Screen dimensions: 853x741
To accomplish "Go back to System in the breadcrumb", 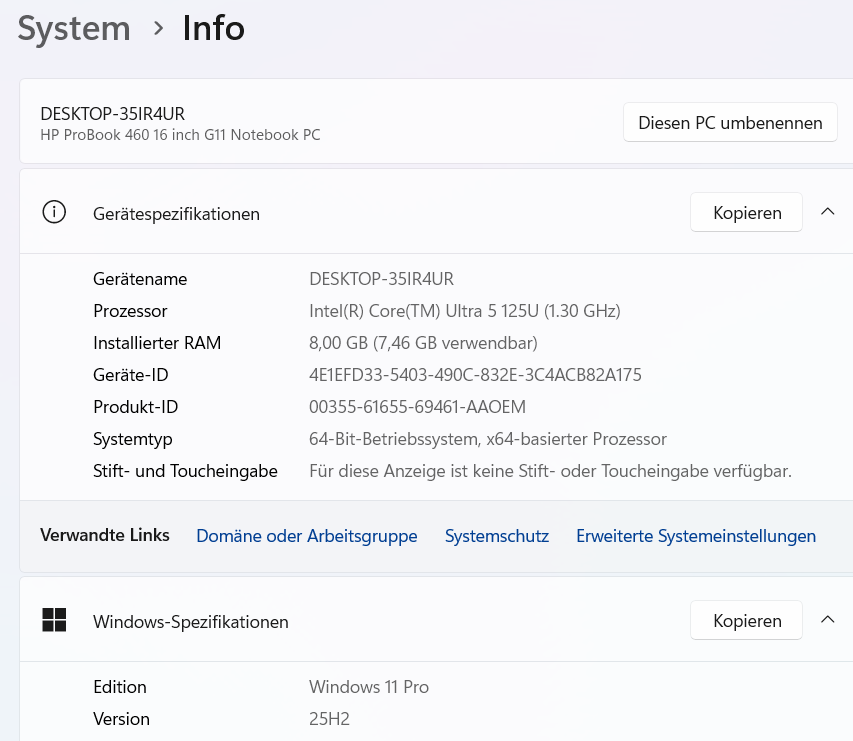I will pyautogui.click(x=74, y=28).
